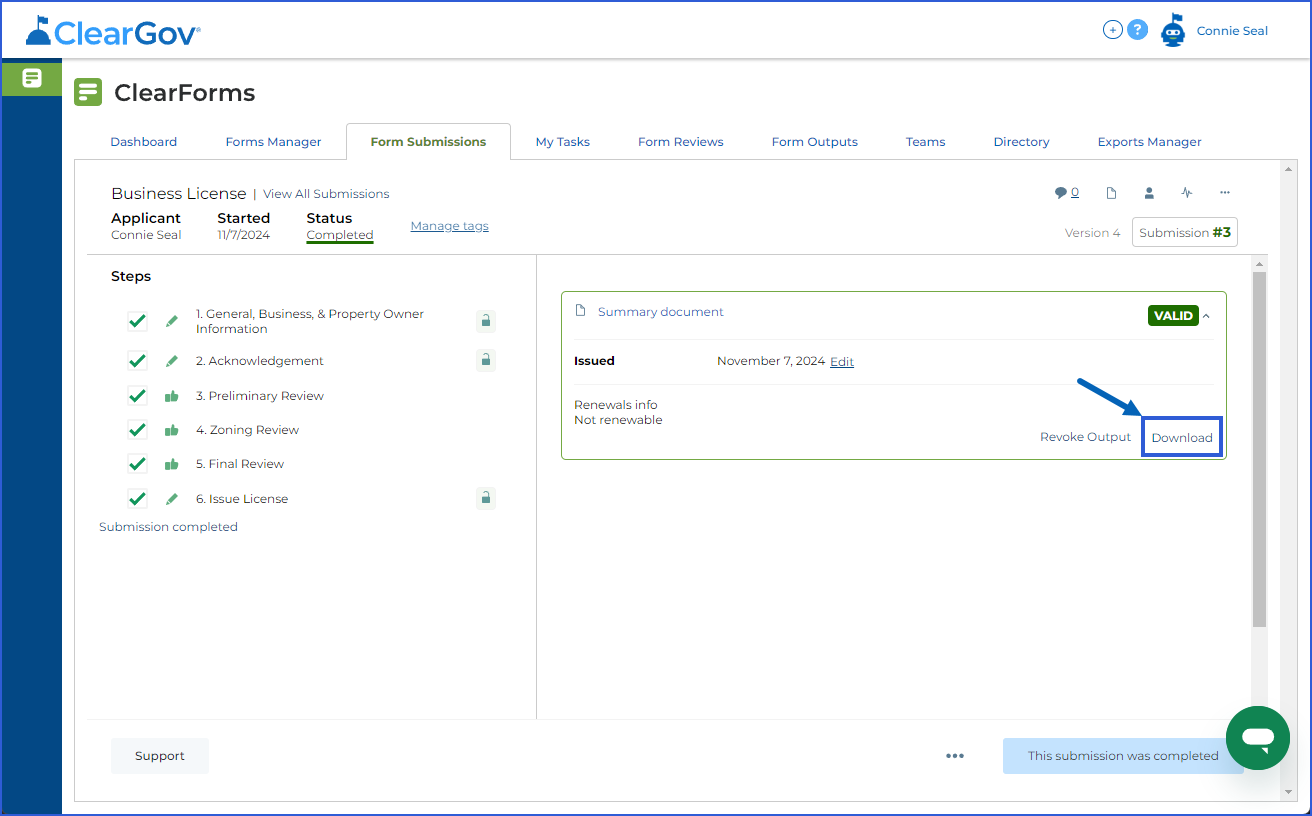Open the applicant details person icon
This screenshot has width=1312, height=816.
click(x=1149, y=192)
